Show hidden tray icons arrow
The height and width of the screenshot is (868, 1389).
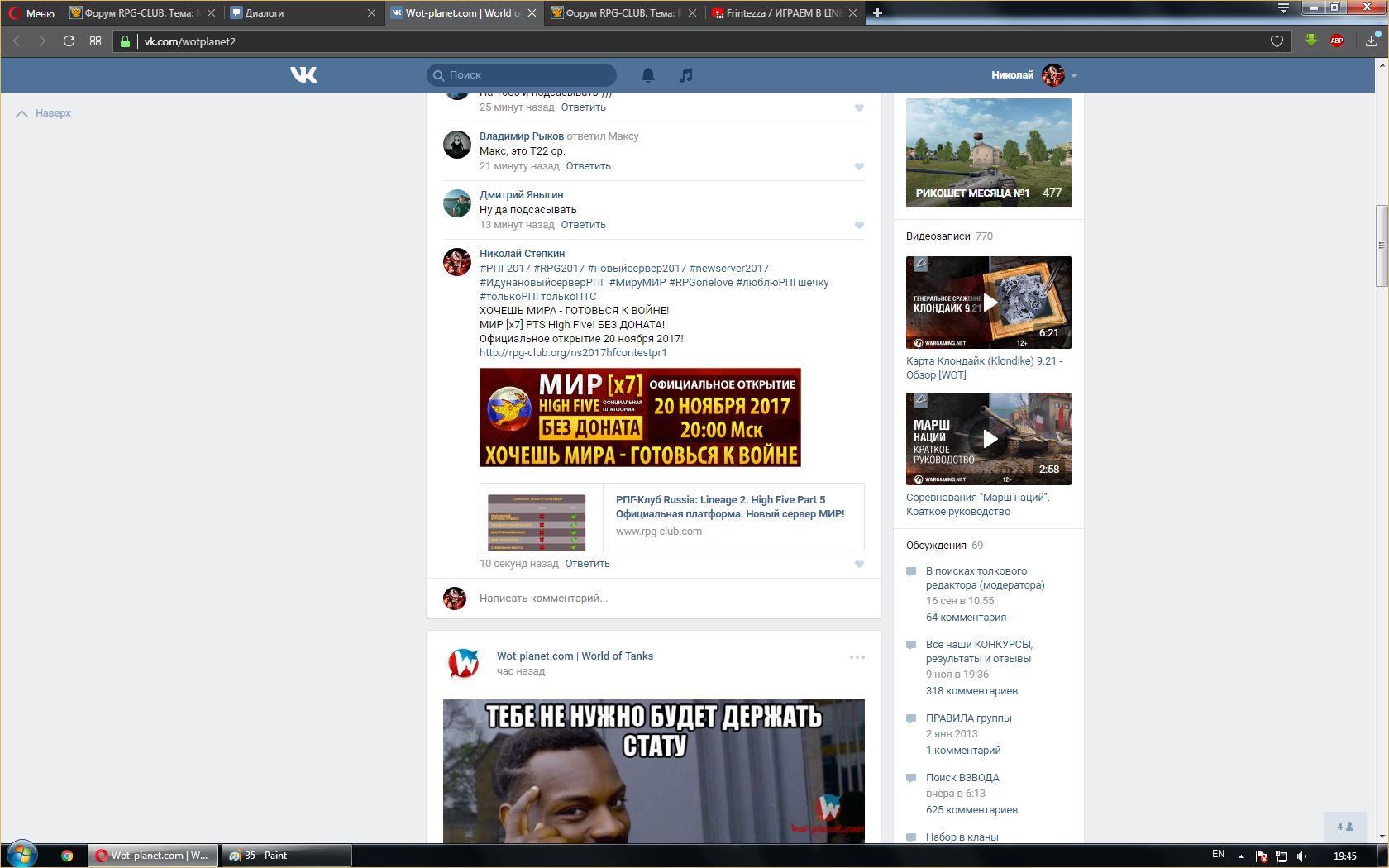pos(1241,856)
